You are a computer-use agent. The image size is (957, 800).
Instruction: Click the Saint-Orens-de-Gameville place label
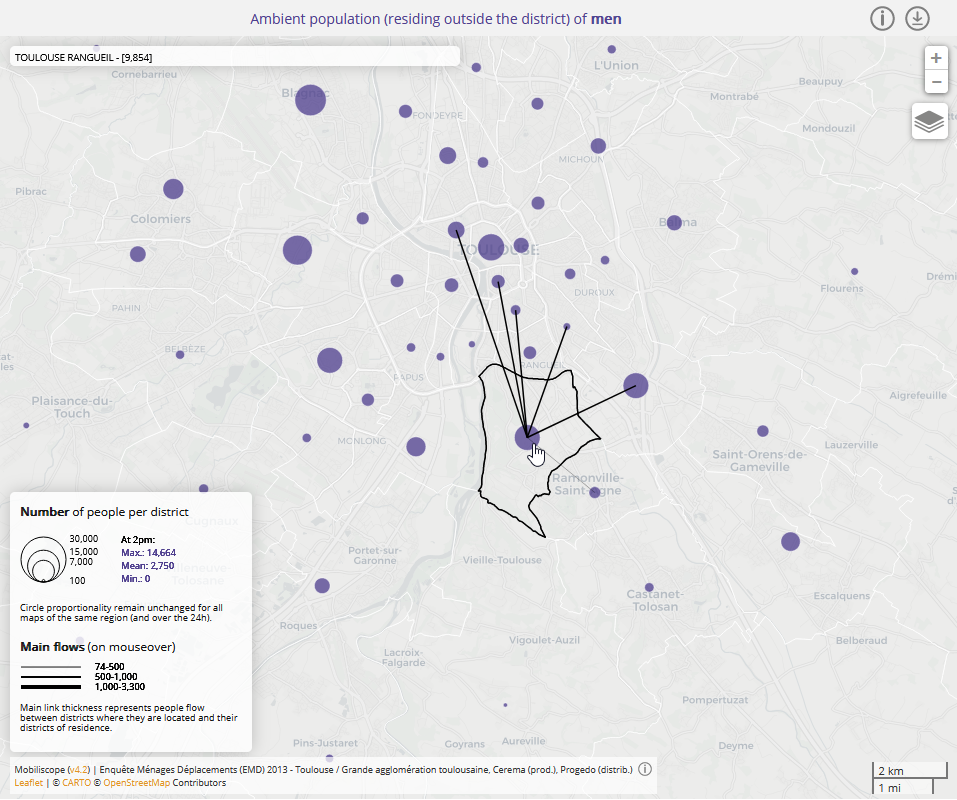coord(760,461)
